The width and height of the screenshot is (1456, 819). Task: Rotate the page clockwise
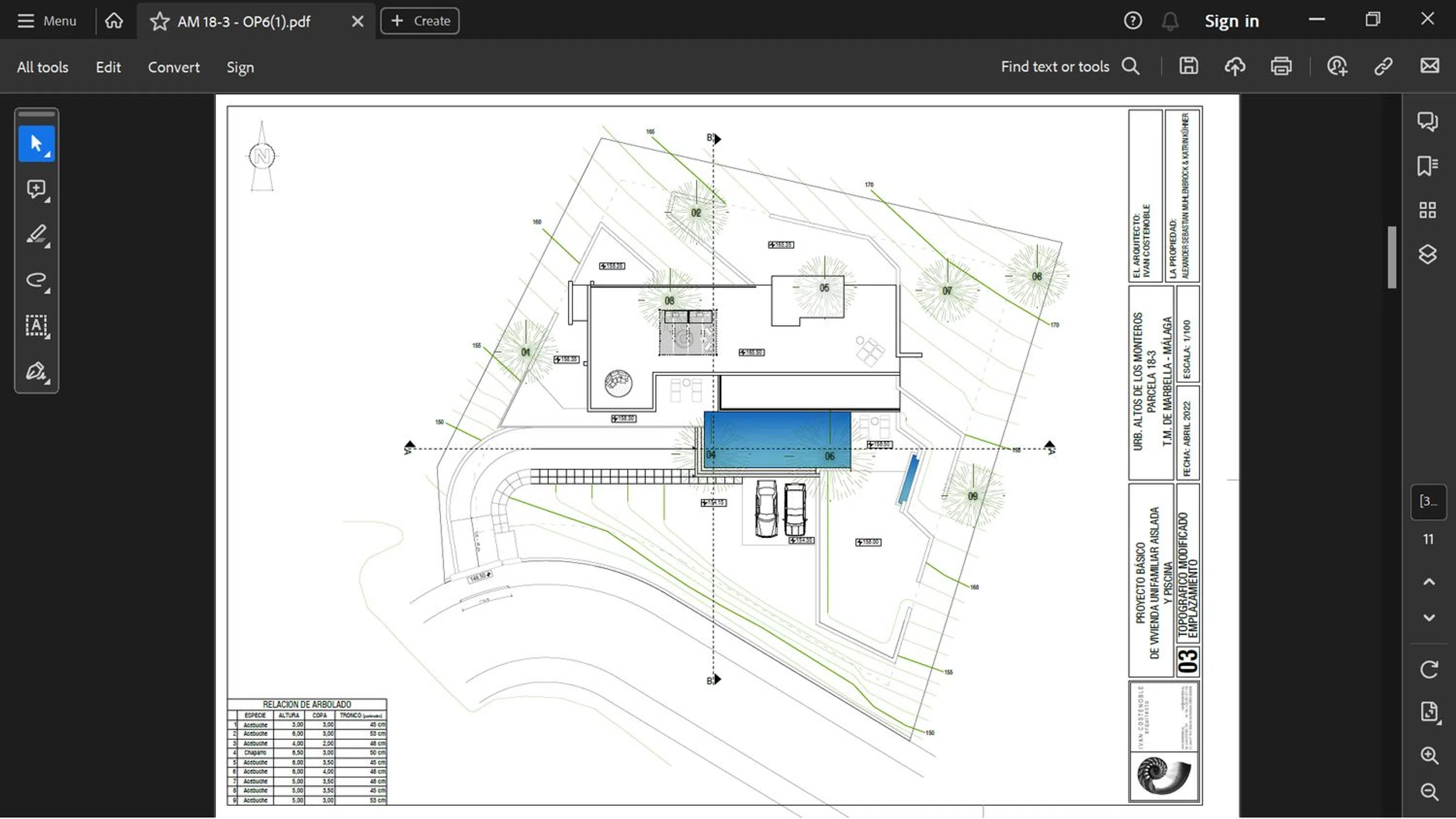(x=1429, y=670)
